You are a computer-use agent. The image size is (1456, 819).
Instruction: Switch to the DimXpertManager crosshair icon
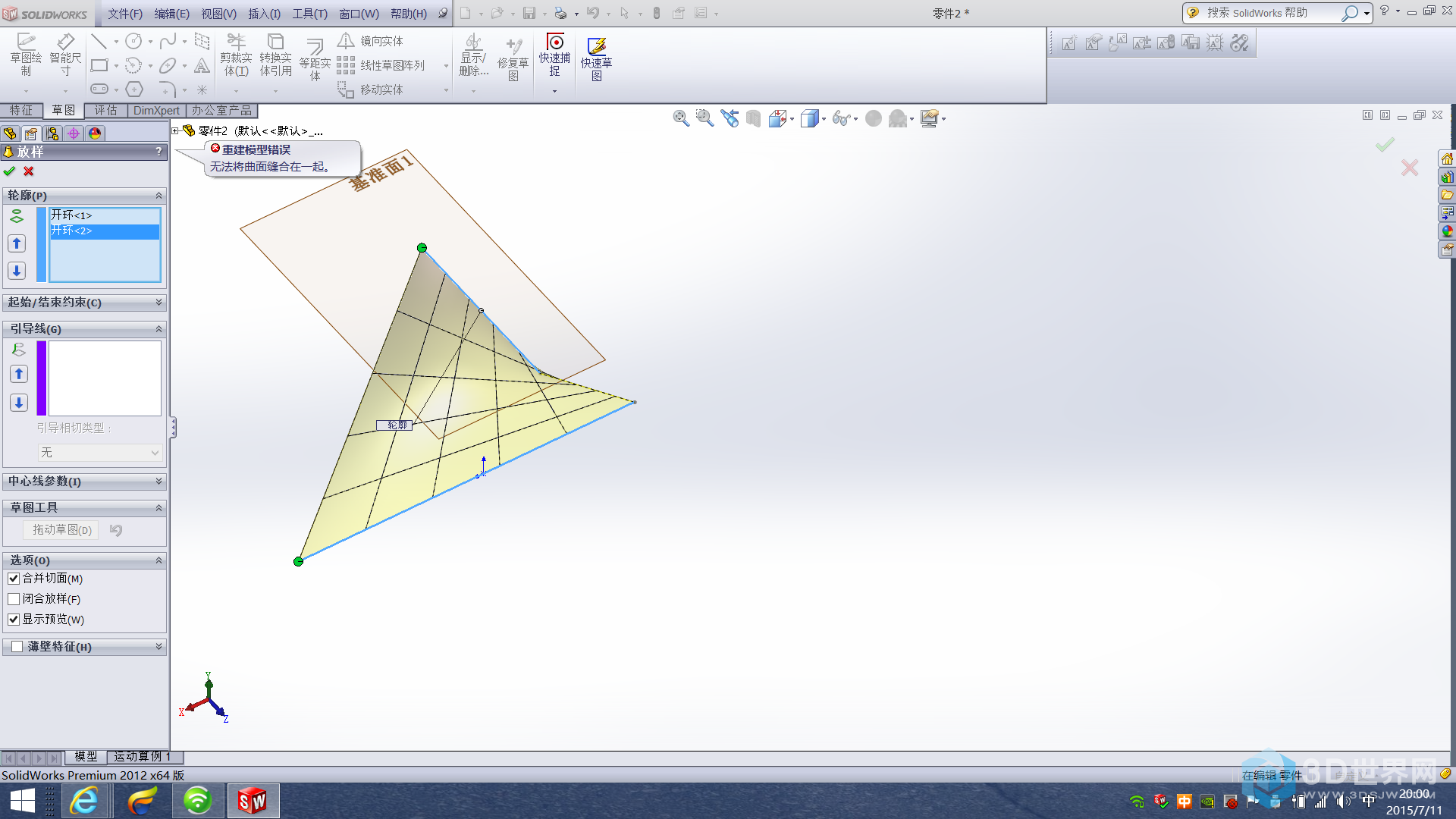point(74,133)
